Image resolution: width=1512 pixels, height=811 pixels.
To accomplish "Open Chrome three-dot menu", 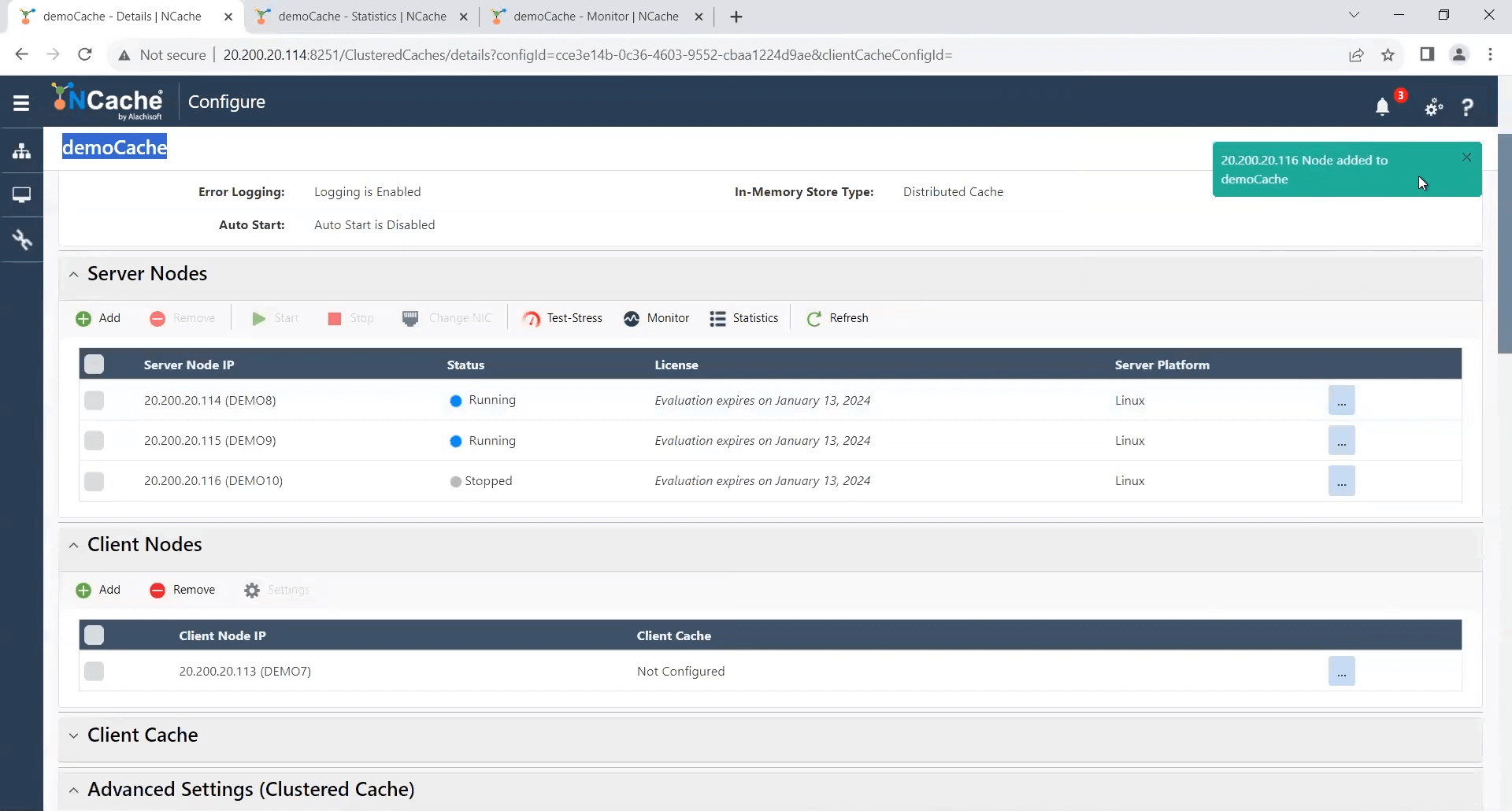I will pos(1491,54).
